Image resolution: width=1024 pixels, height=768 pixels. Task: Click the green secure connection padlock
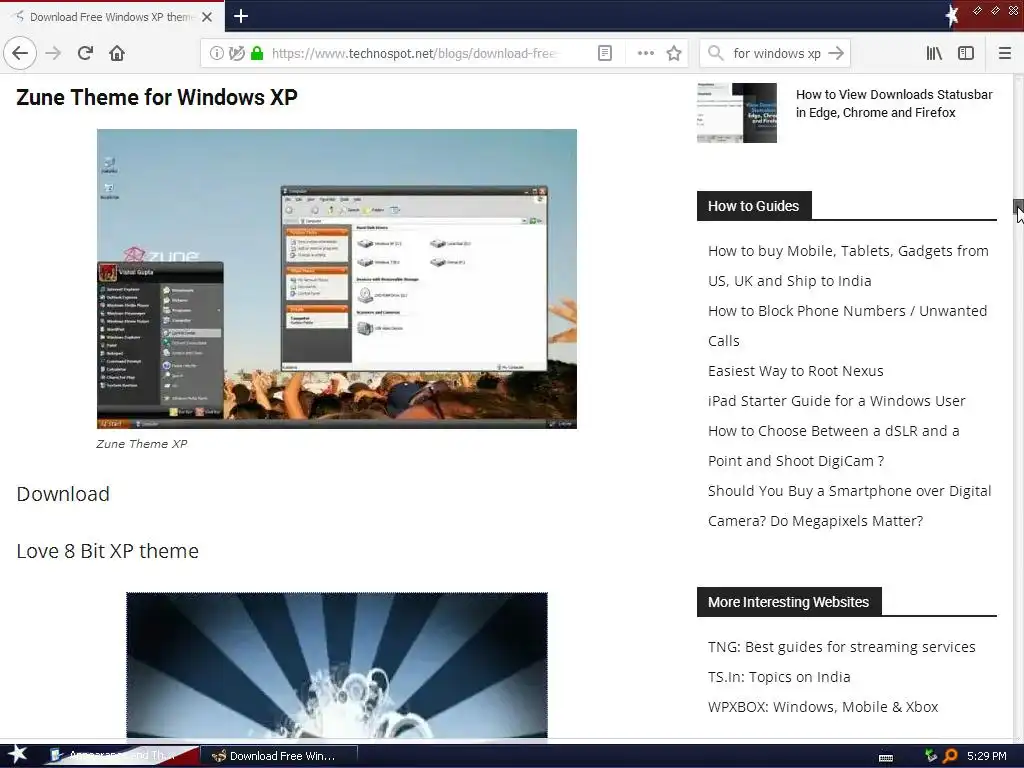pos(257,53)
